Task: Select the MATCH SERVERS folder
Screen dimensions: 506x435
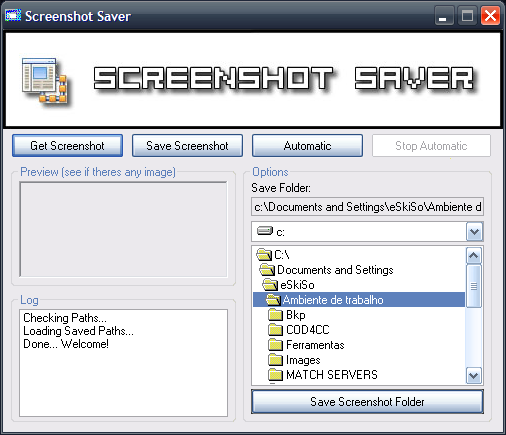Action: [x=323, y=375]
